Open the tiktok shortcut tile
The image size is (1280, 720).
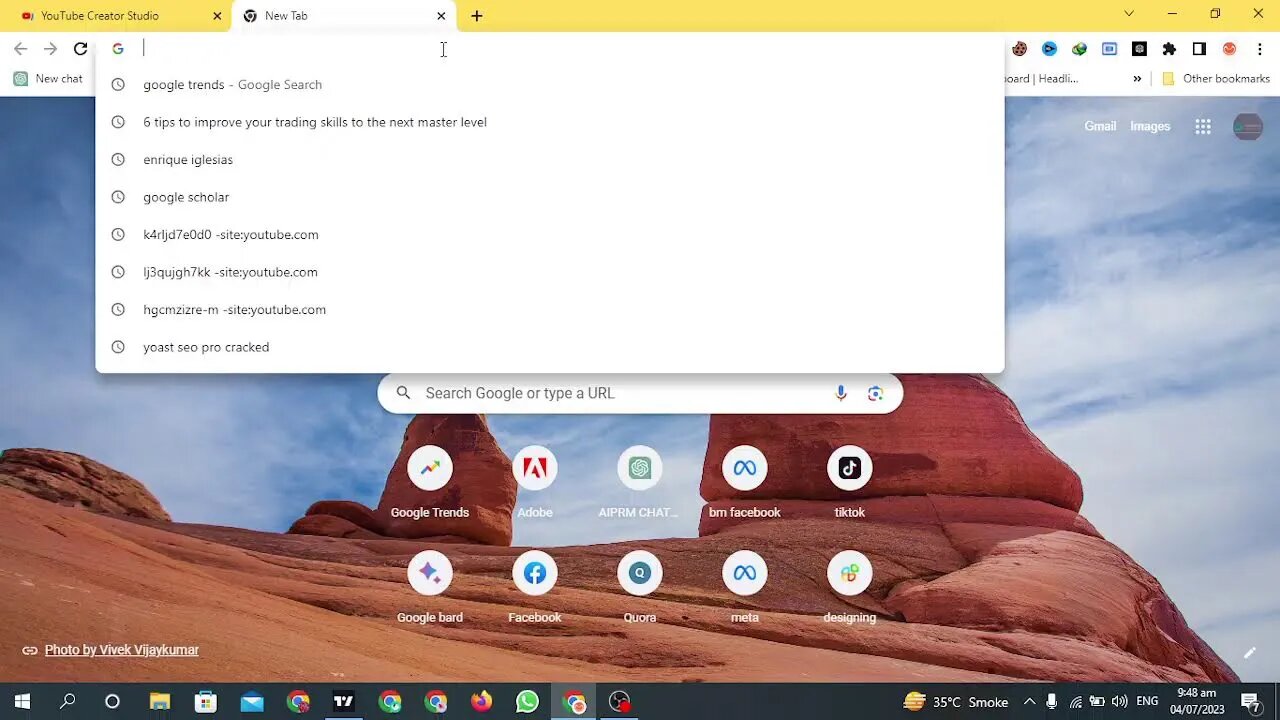pos(850,484)
